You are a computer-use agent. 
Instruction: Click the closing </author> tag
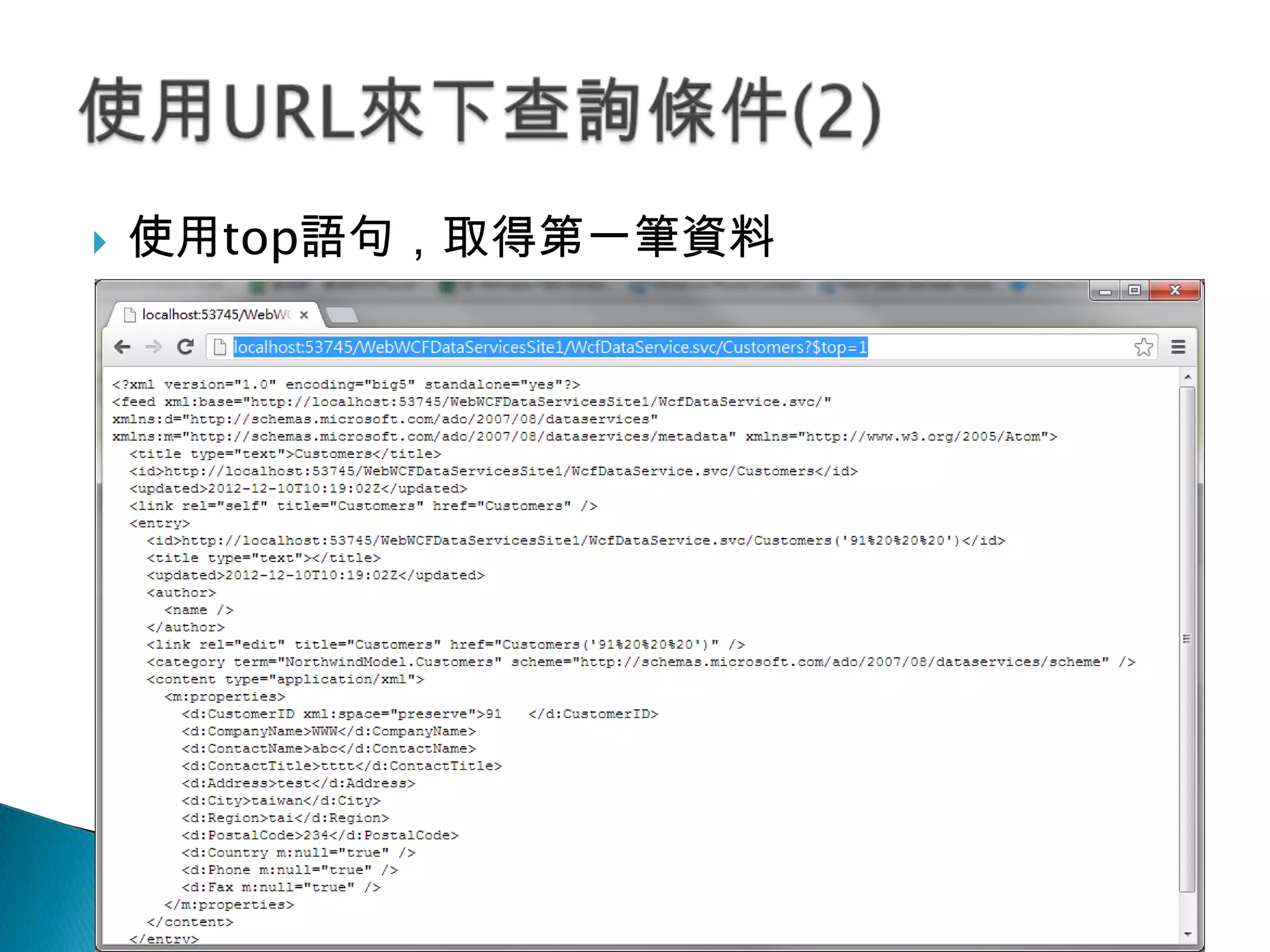185,628
